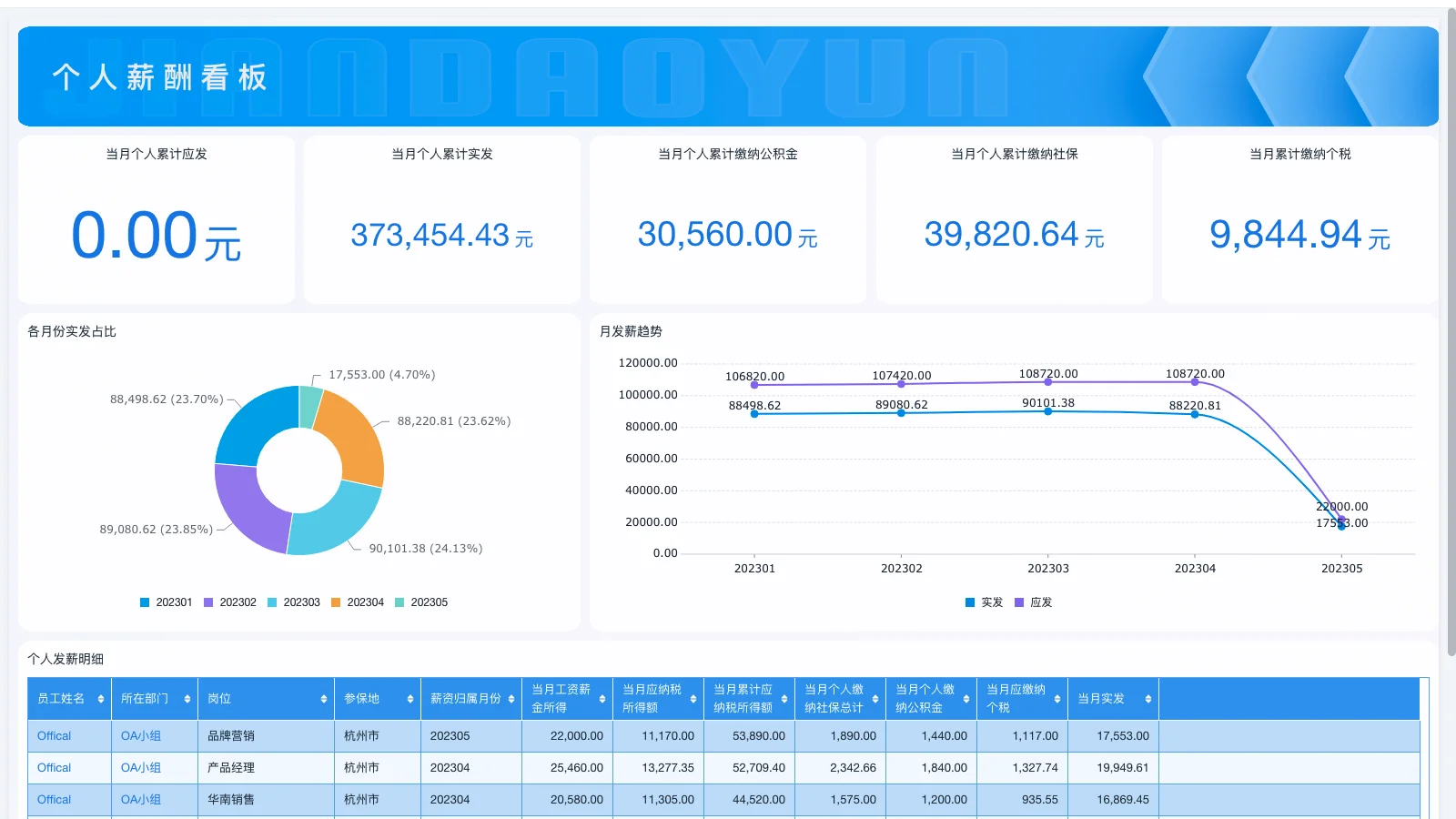The height and width of the screenshot is (819, 1456).
Task: Sort table by 员工姓名 column
Action: 100,698
